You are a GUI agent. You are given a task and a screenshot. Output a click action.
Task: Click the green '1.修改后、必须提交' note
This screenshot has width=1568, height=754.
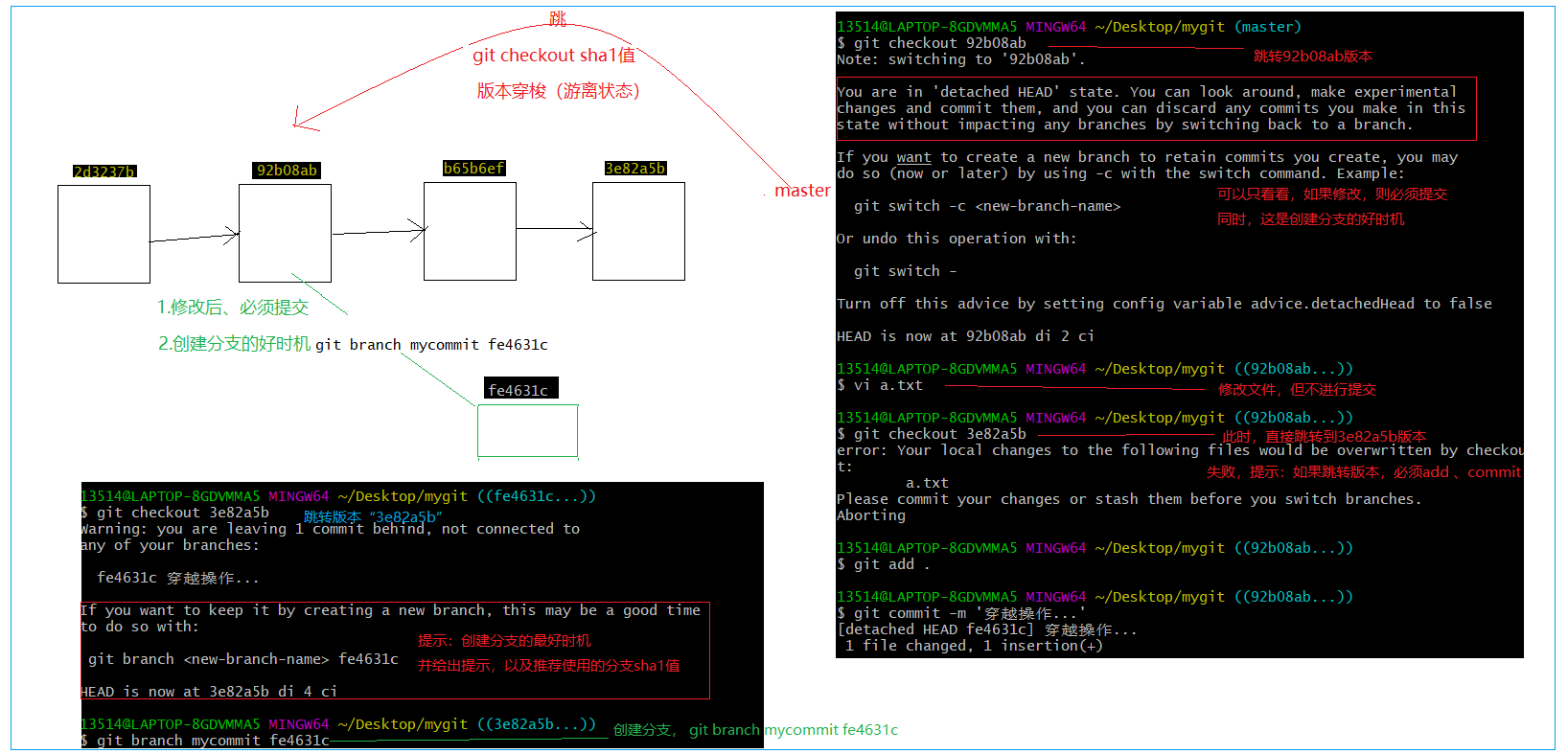pos(233,308)
